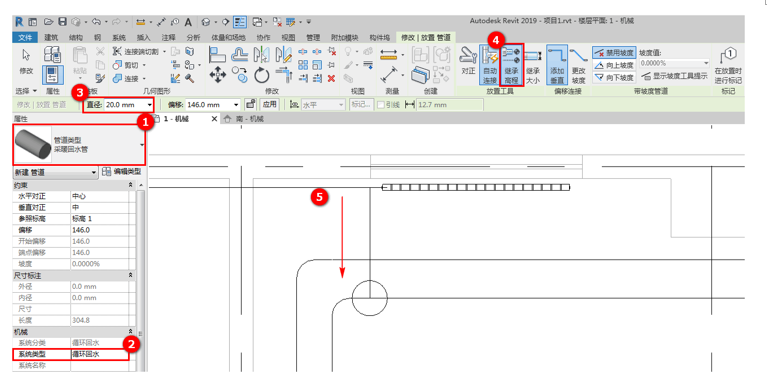Expand the 管道类型 type selector dropdown
This screenshot has height=389, width=767.
click(x=142, y=145)
